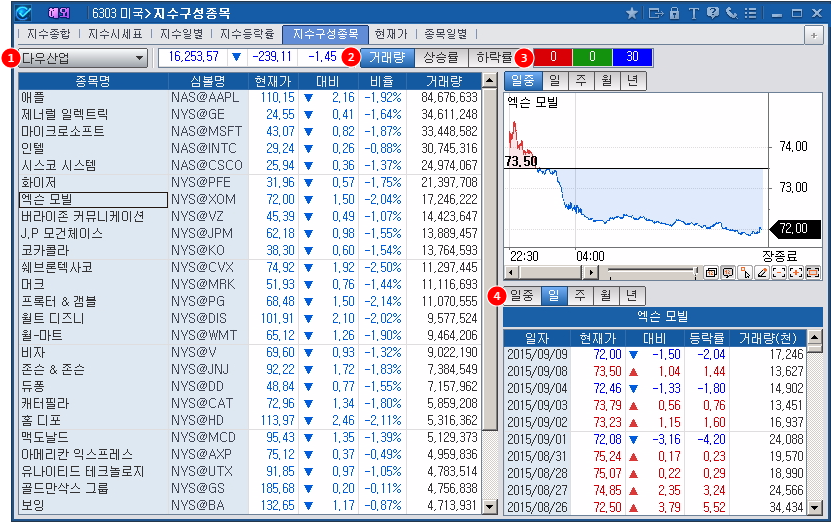Sort by 거래량 button

[387, 57]
